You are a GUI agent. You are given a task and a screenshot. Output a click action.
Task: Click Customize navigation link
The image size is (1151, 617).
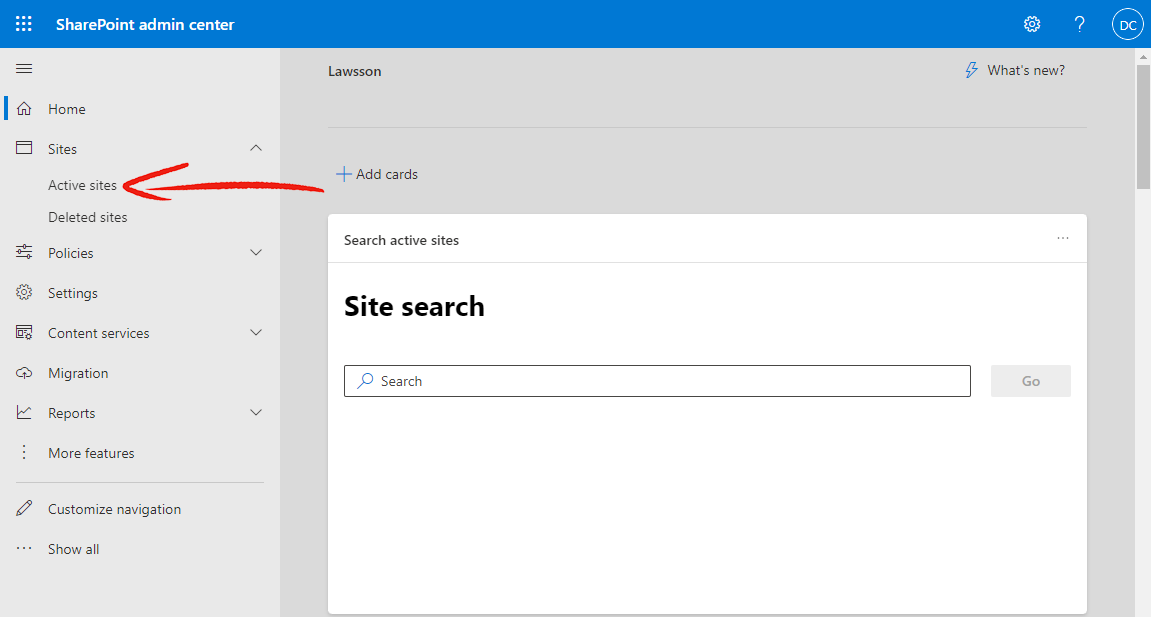[115, 509]
